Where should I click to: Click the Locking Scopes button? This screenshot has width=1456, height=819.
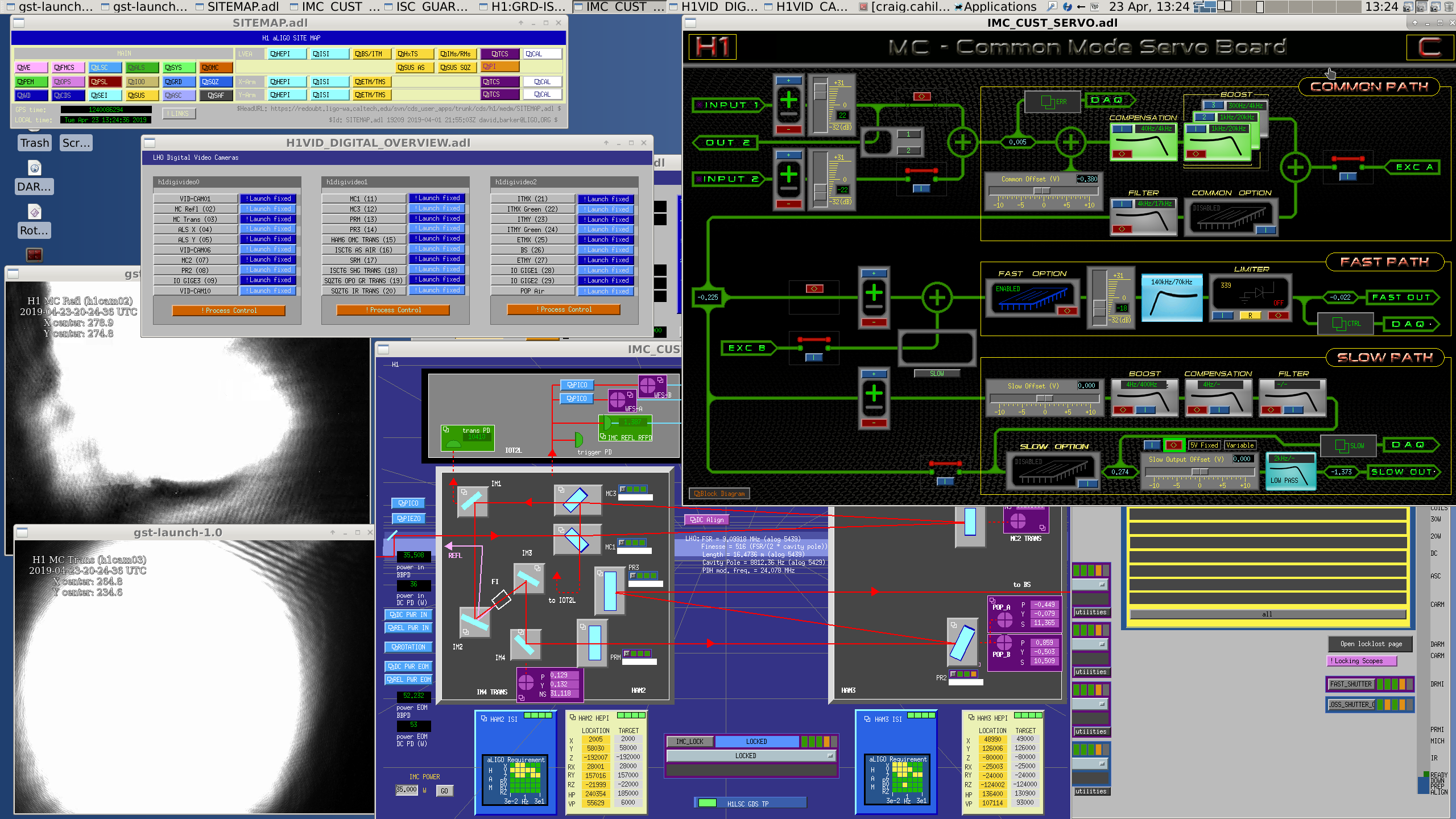click(1361, 661)
